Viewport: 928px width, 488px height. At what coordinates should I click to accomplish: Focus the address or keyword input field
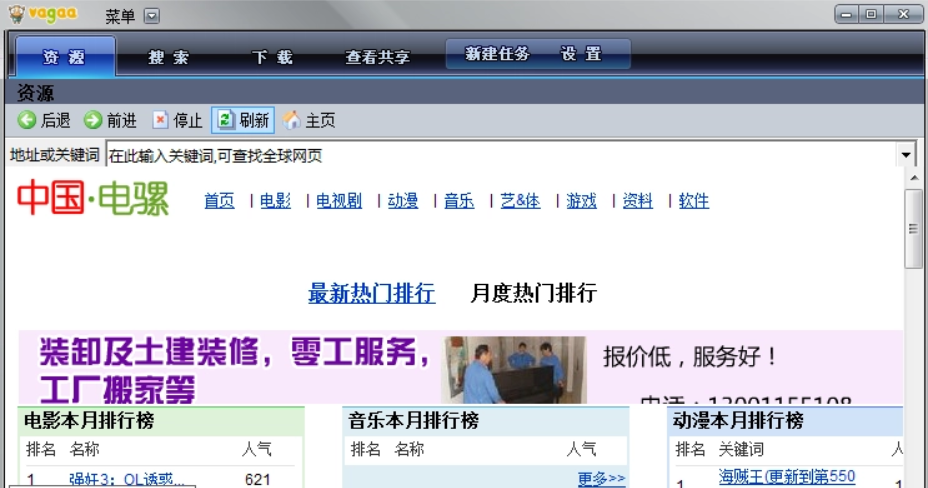click(x=502, y=156)
